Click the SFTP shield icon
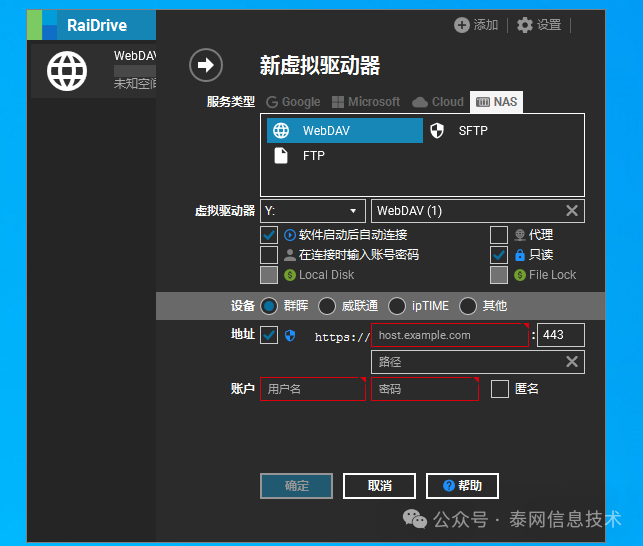The image size is (643, 546). pyautogui.click(x=437, y=131)
